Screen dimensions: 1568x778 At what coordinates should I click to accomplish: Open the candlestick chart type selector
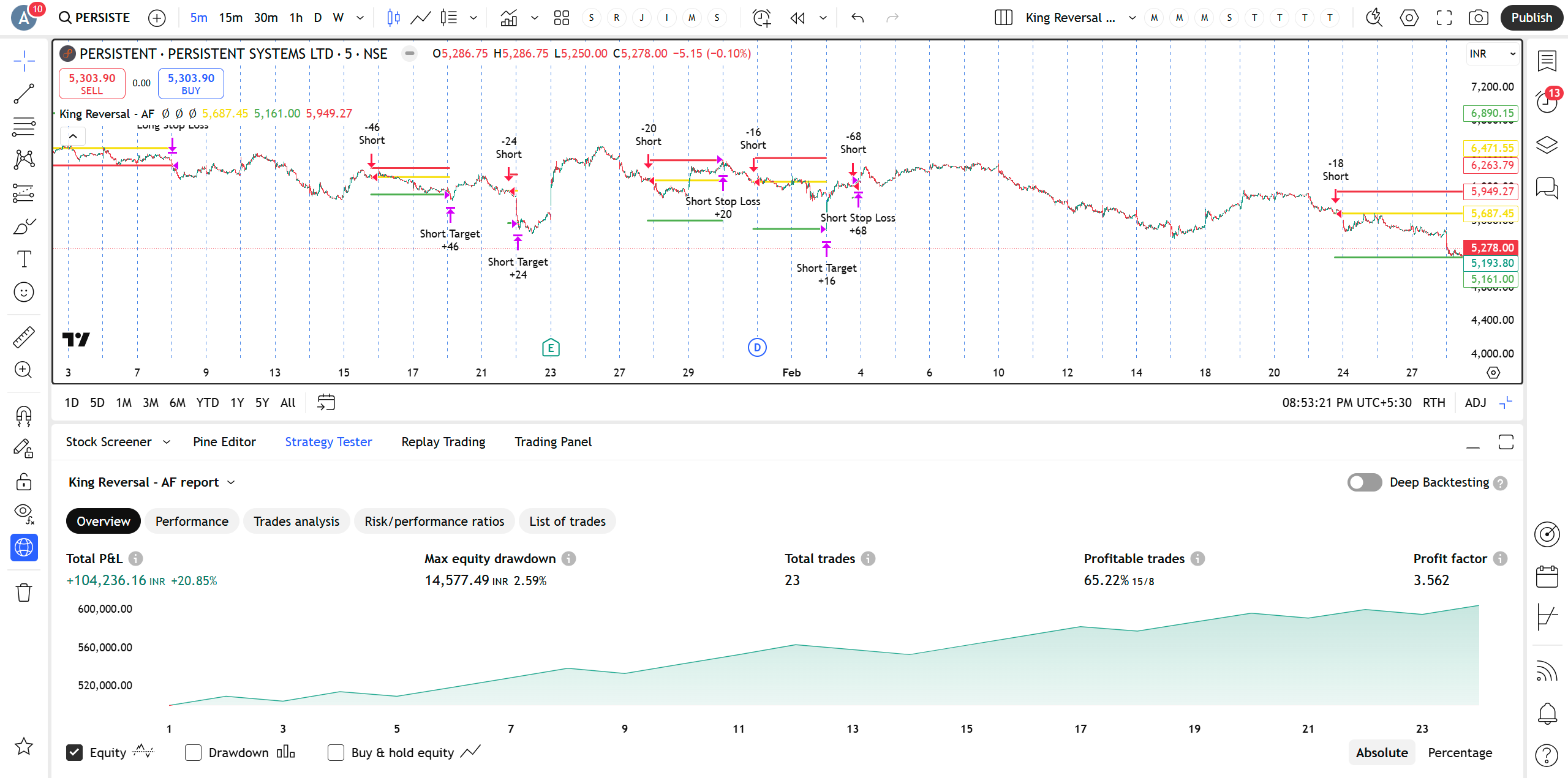393,18
